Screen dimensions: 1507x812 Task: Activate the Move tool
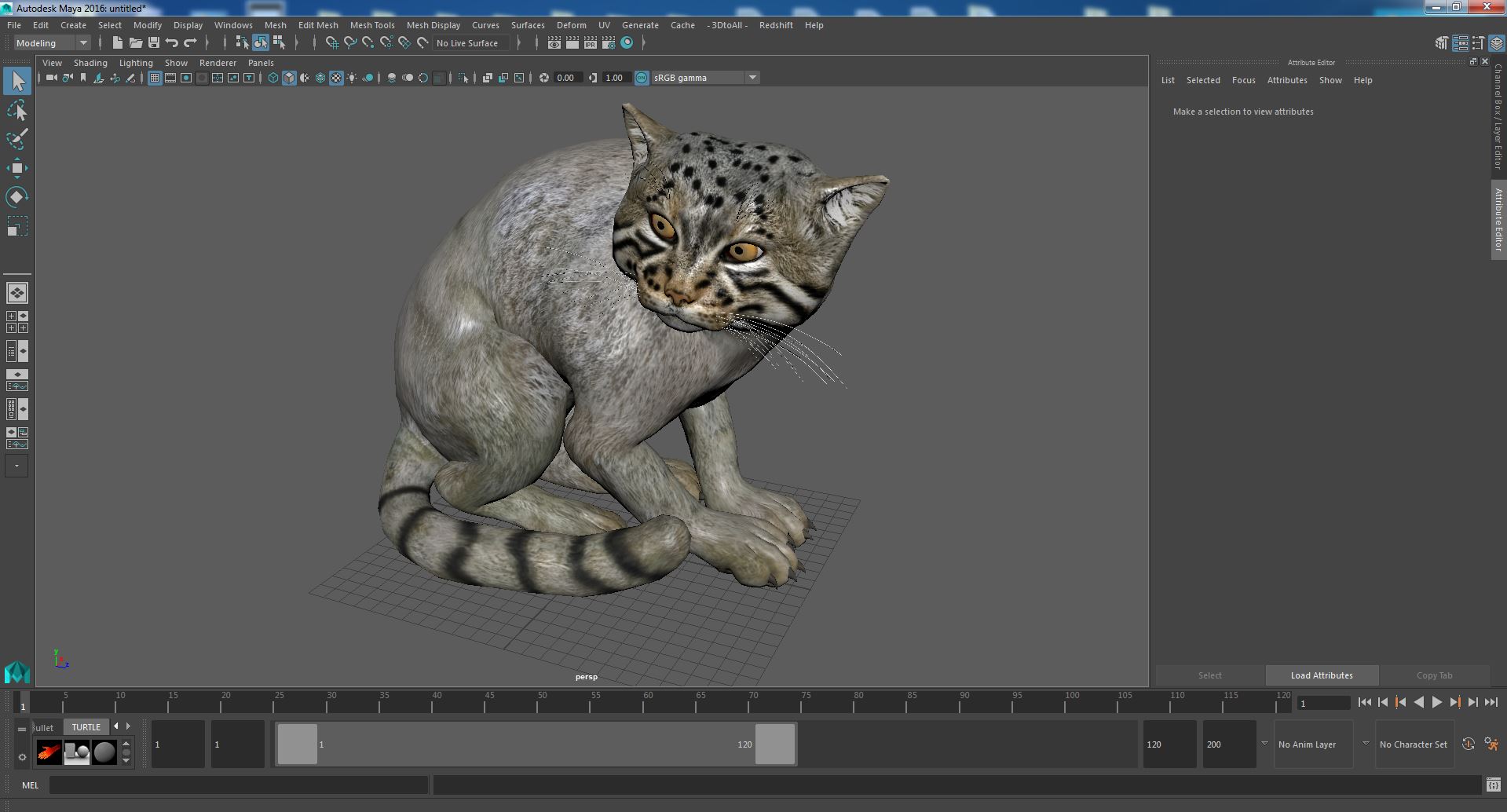17,168
